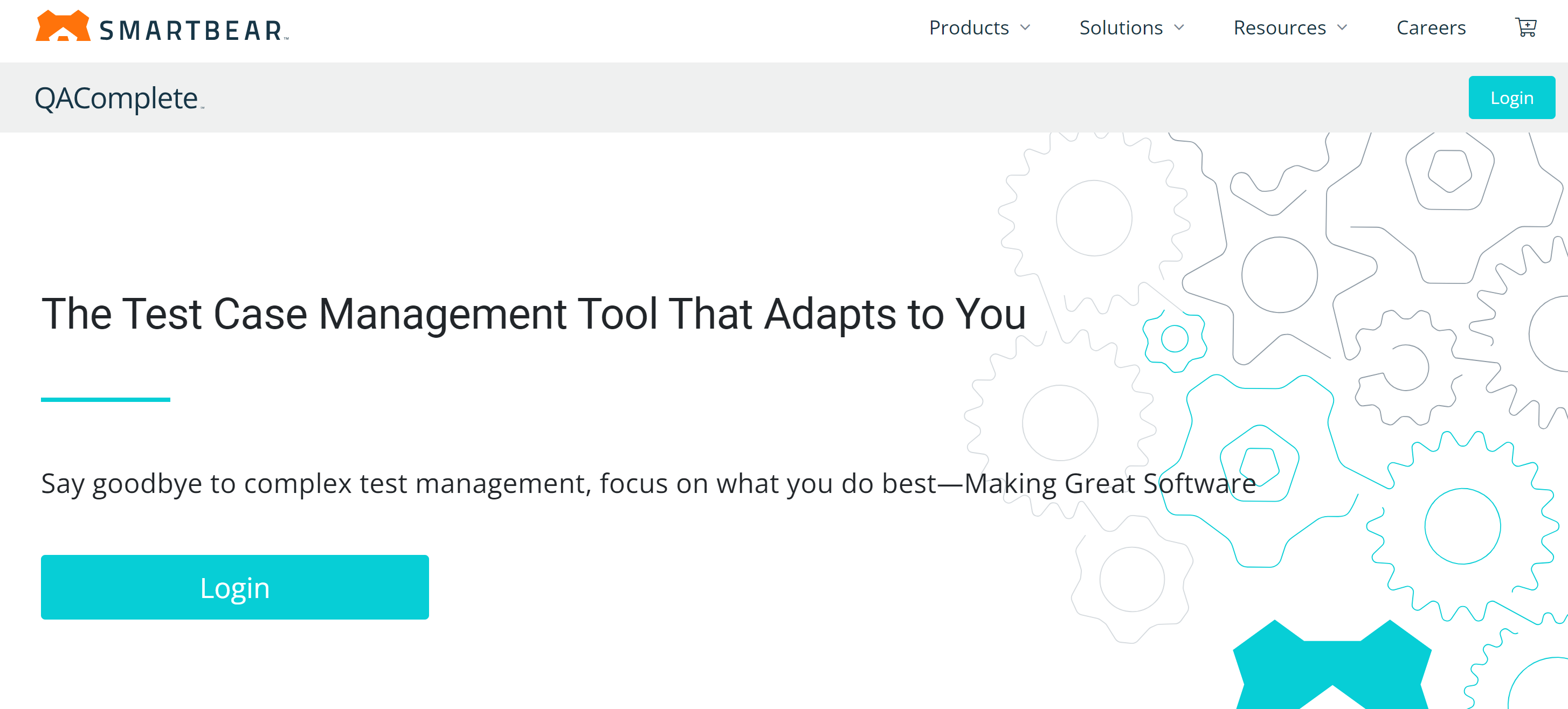The width and height of the screenshot is (1568, 709).
Task: Open the shopping cart icon
Action: pos(1525,27)
